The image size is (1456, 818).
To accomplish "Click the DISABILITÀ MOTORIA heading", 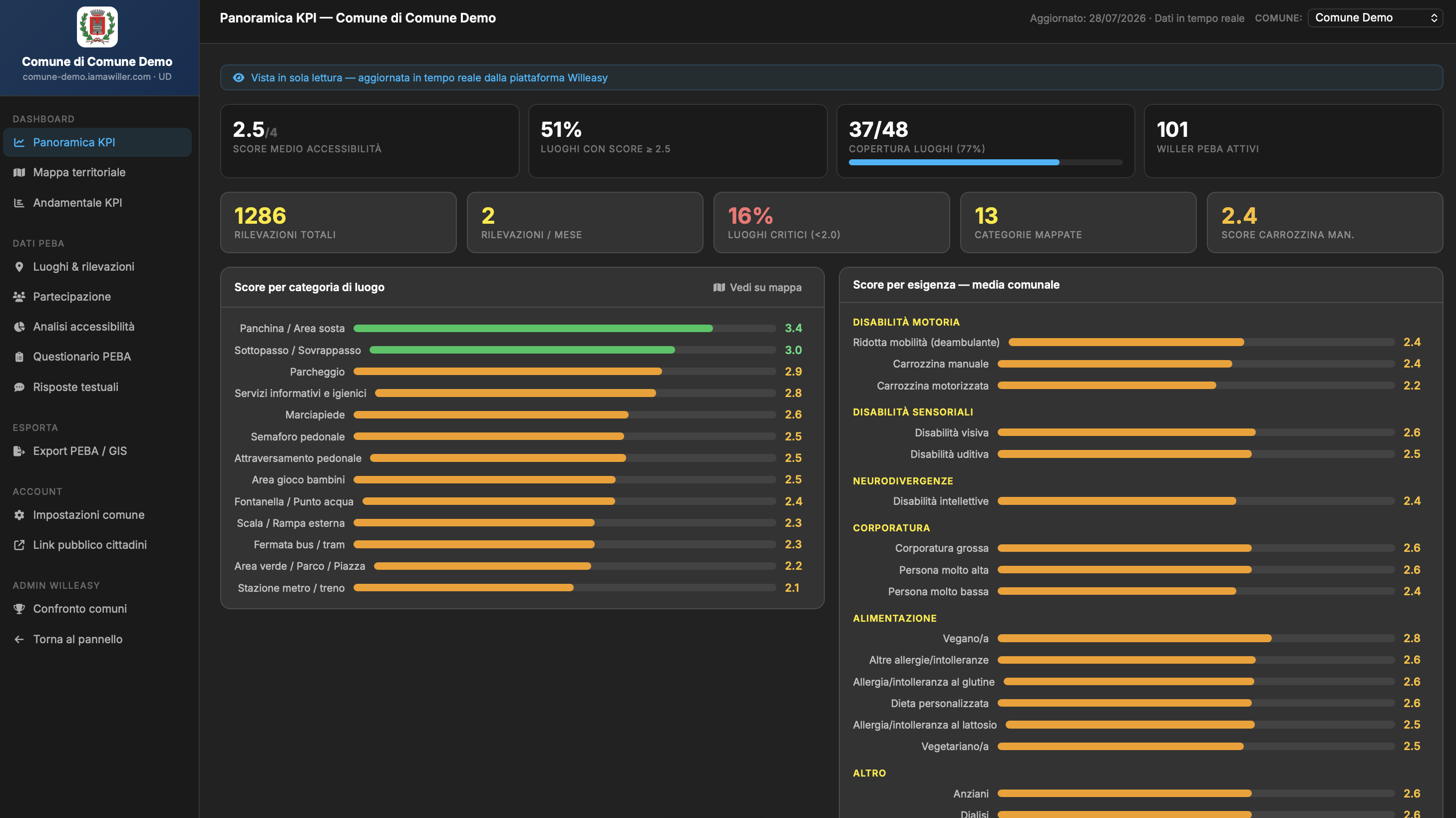I will pos(906,322).
